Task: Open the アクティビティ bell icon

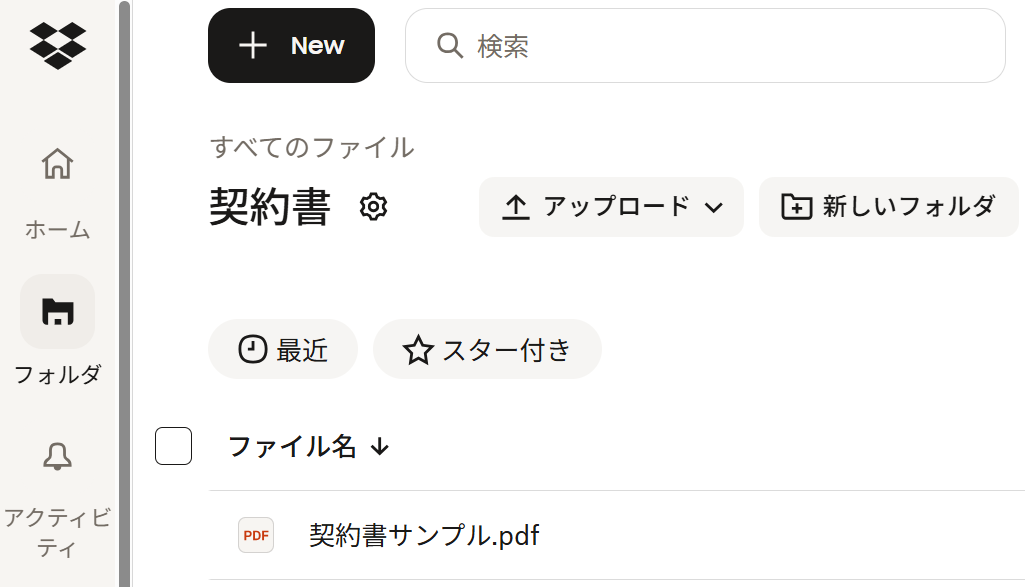Action: tap(57, 457)
